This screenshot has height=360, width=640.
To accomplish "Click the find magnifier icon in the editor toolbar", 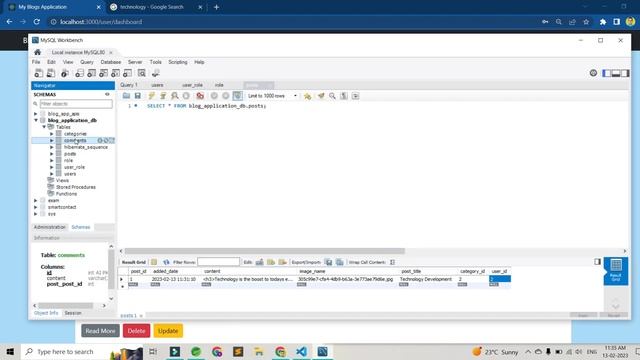I will coord(333,96).
